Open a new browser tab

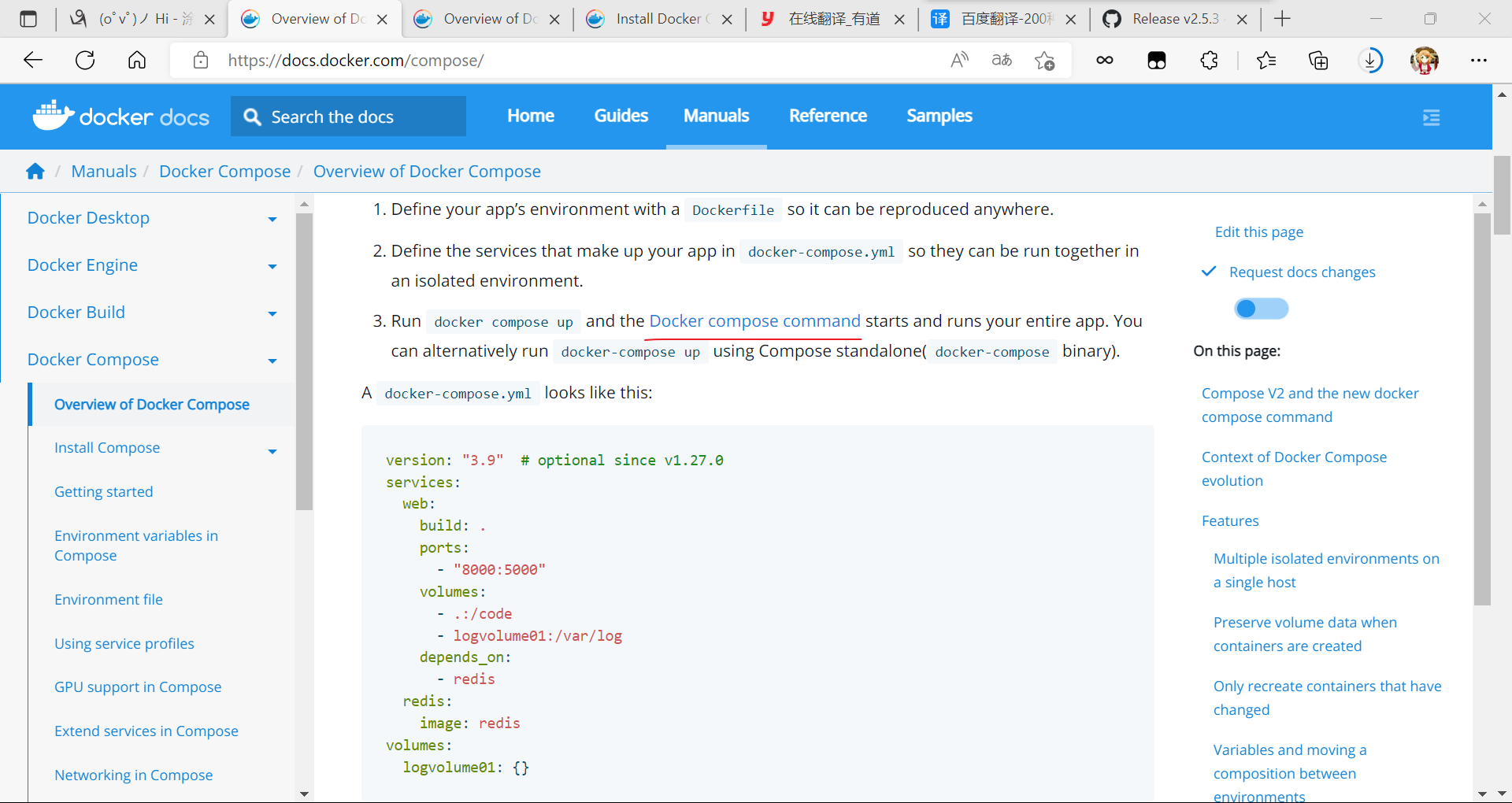(x=1282, y=19)
